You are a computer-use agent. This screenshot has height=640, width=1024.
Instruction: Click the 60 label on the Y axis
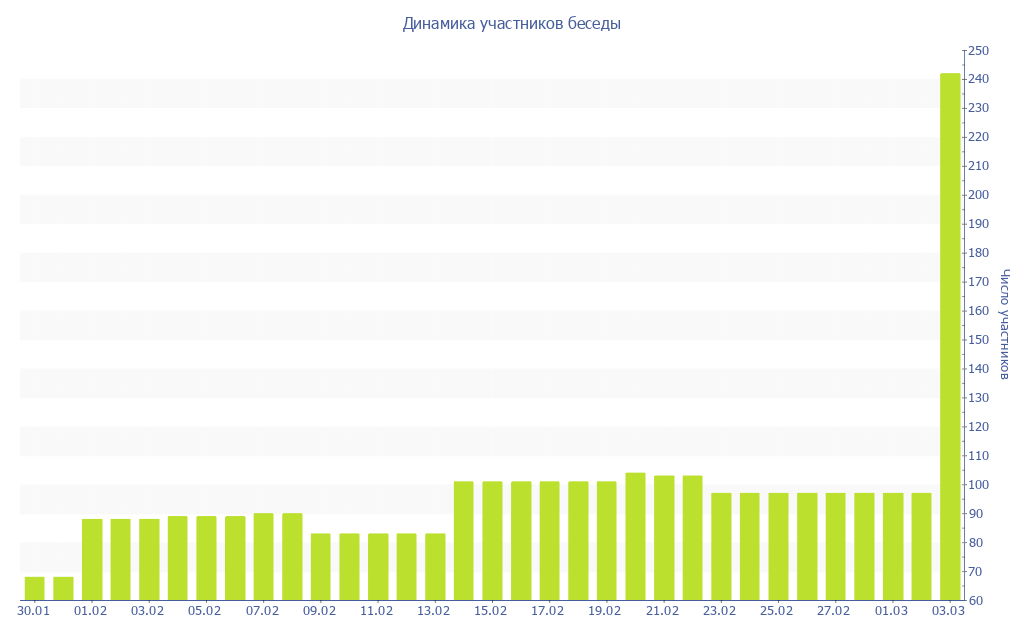975,601
